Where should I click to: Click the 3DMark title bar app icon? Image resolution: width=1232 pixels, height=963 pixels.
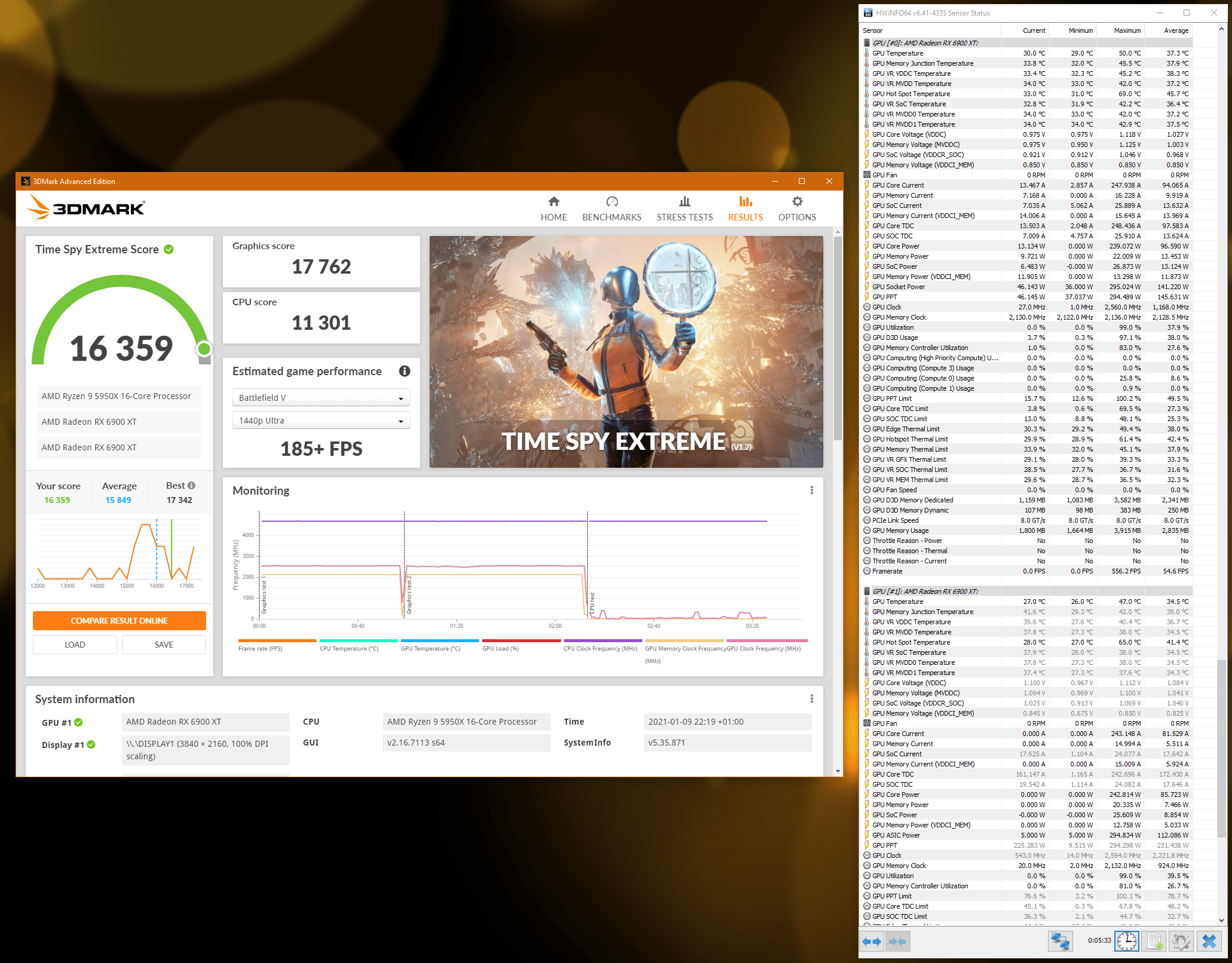point(25,181)
